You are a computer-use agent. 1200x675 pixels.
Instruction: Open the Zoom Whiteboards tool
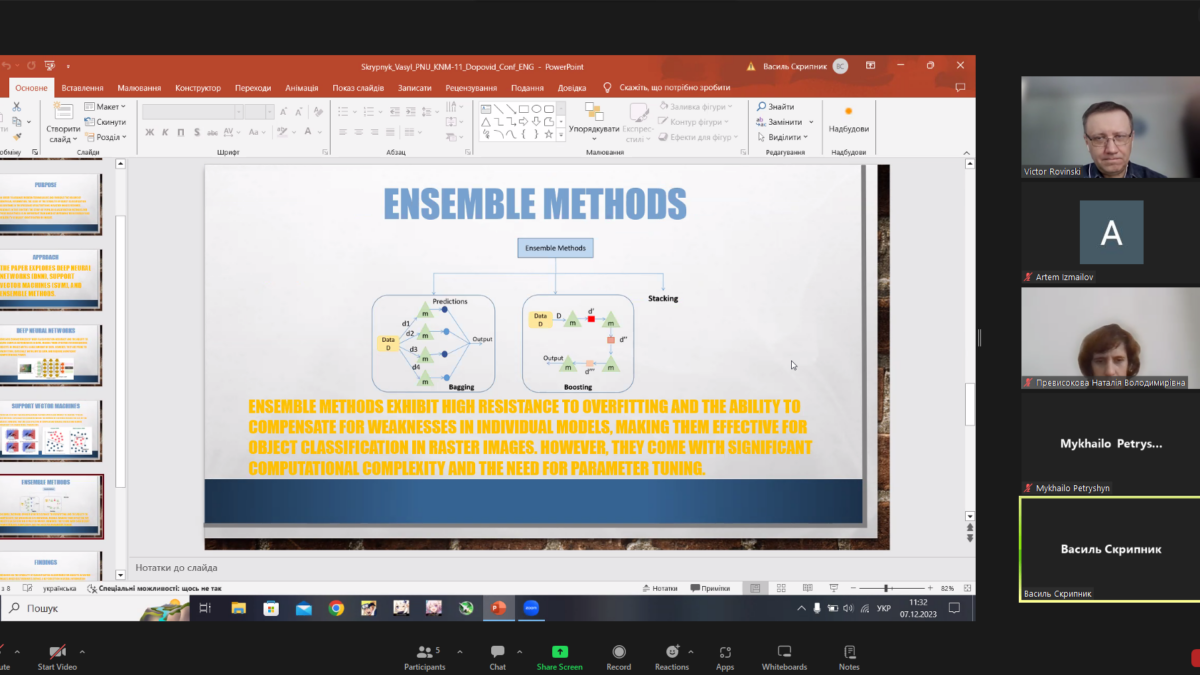(784, 652)
